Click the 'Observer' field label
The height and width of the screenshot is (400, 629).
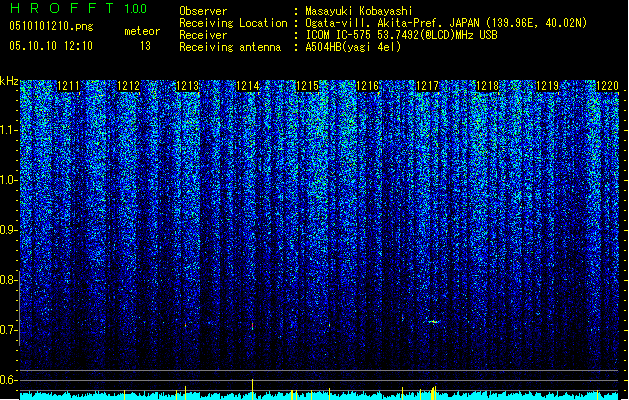[x=203, y=11]
